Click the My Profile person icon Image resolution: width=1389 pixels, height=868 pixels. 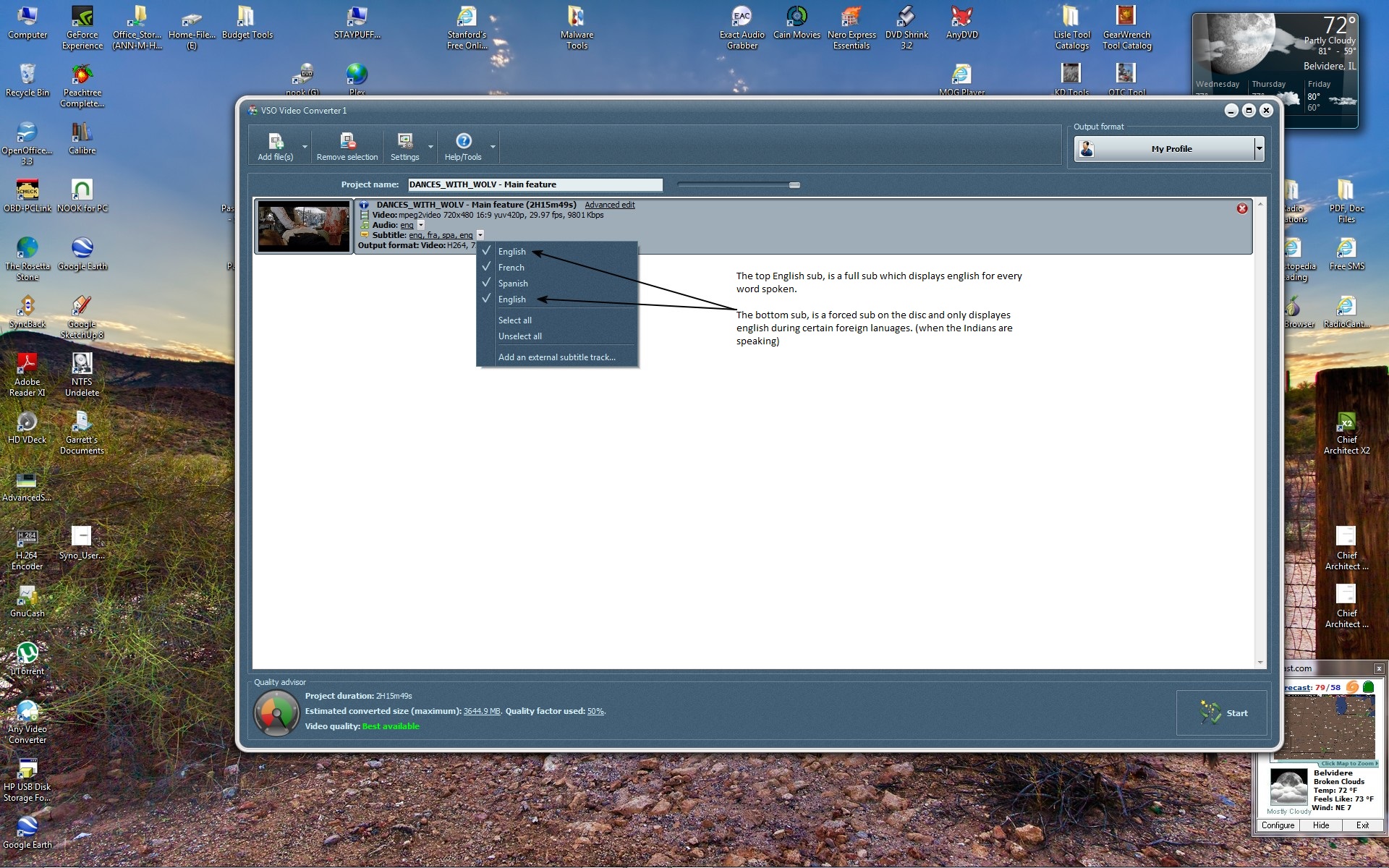tap(1087, 149)
